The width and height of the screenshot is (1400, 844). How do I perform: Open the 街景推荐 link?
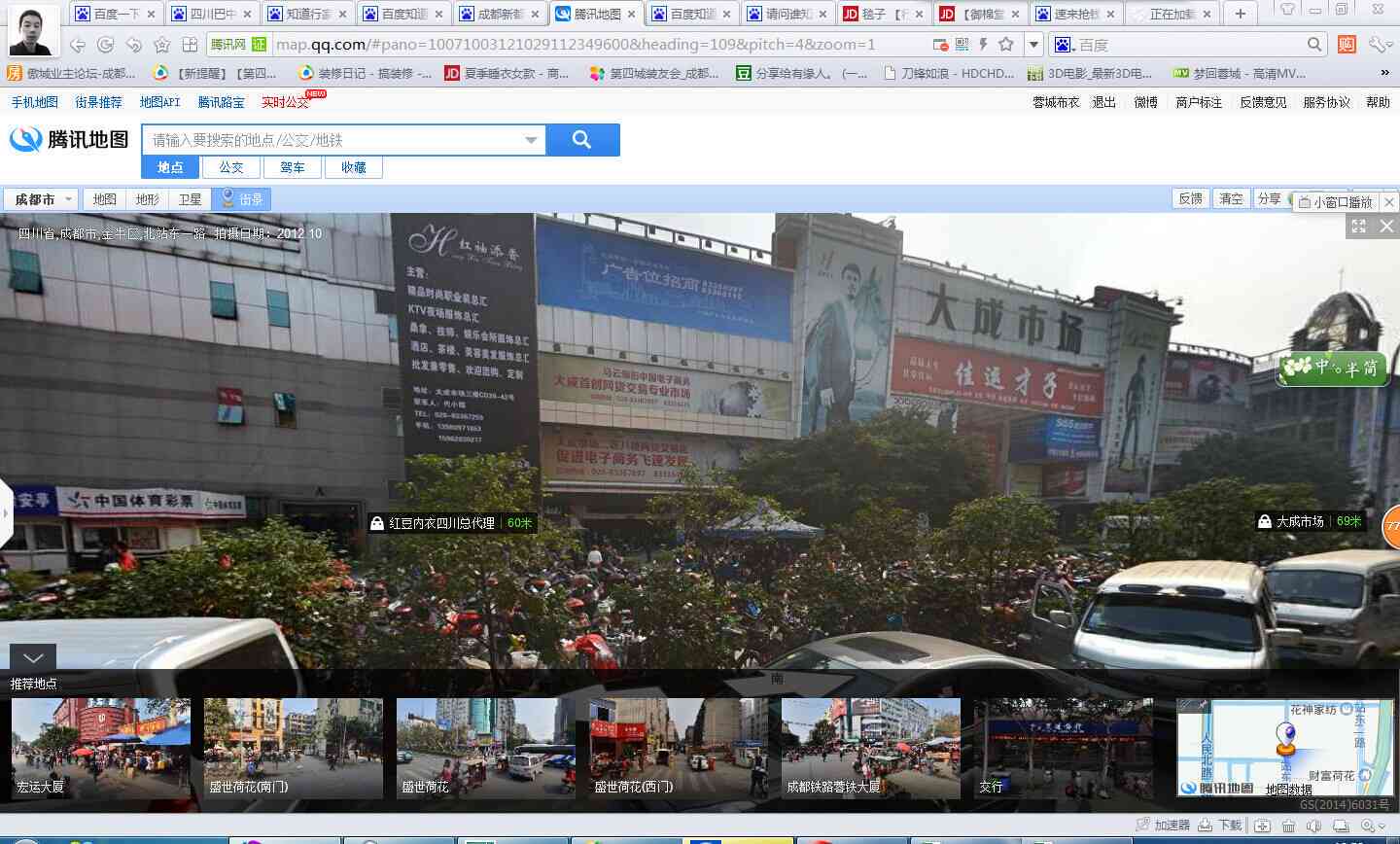click(x=99, y=102)
